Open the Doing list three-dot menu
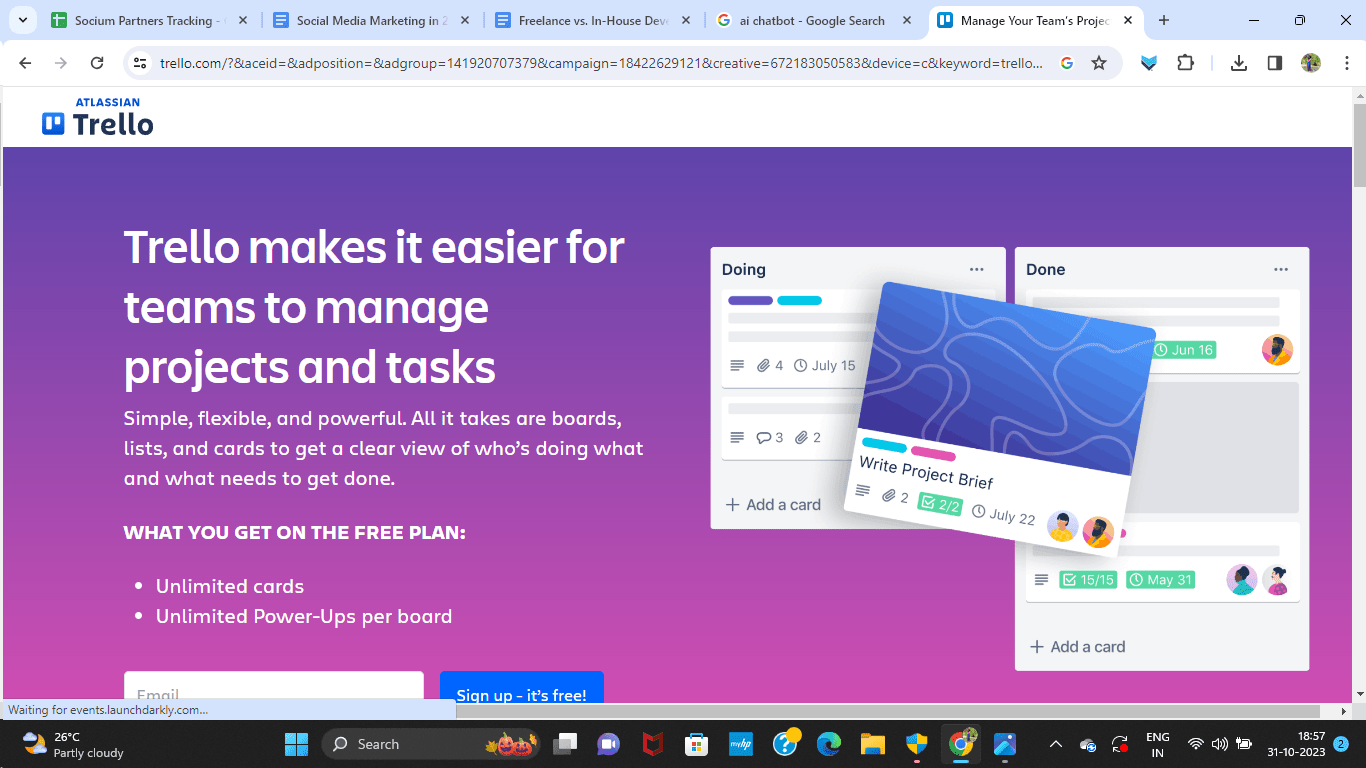The height and width of the screenshot is (768, 1366). point(977,269)
